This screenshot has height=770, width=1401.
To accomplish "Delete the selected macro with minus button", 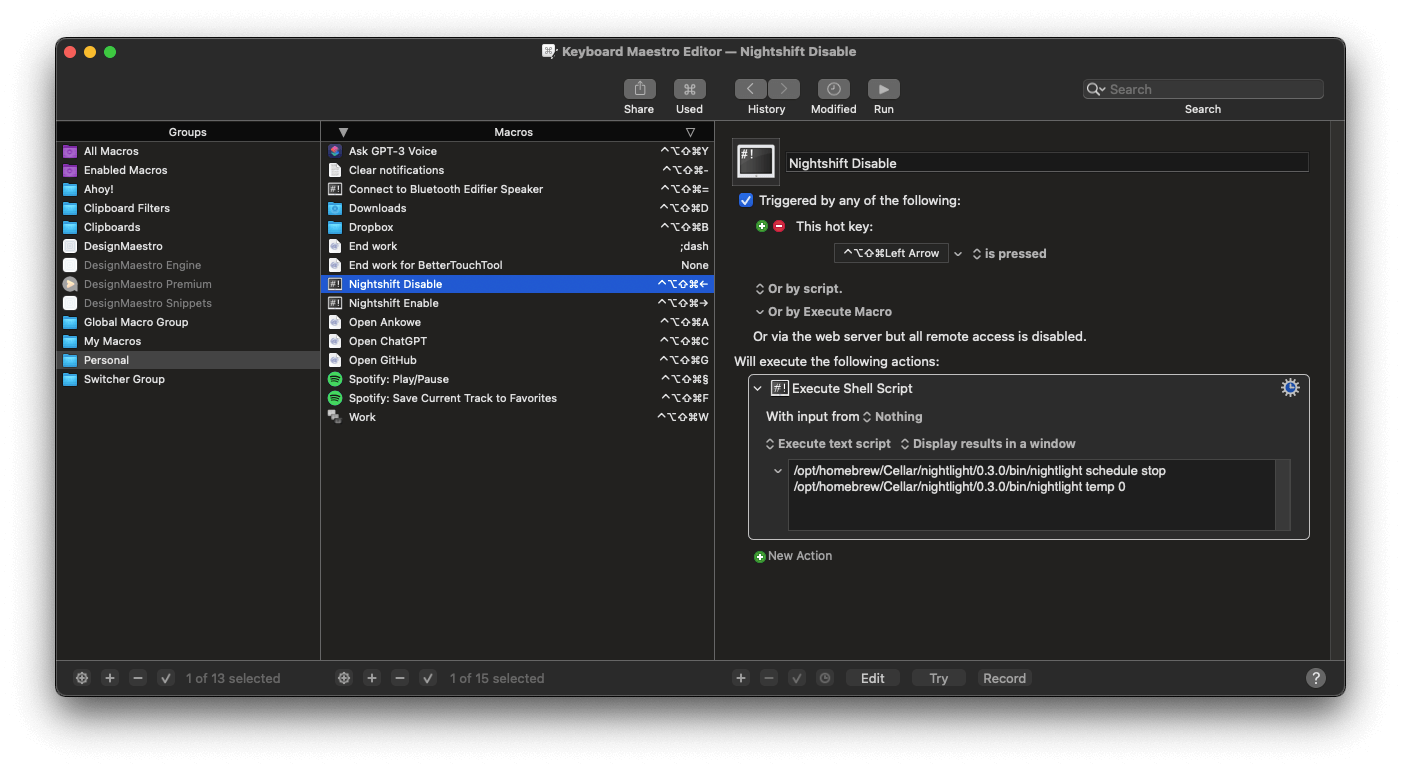I will 400,678.
